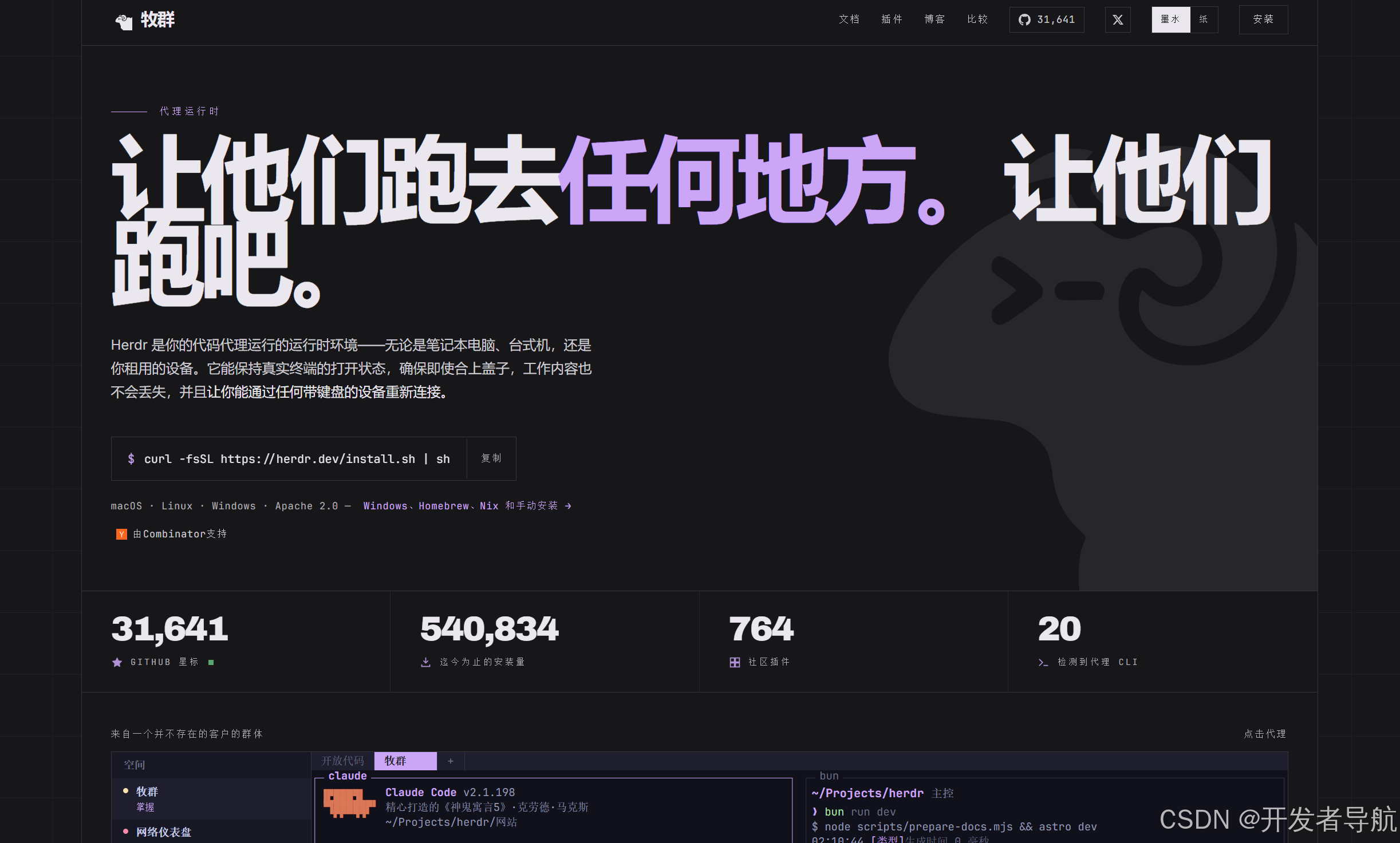The height and width of the screenshot is (843, 1400).
Task: Click the Claude Code pixel mascot icon
Action: (x=349, y=803)
